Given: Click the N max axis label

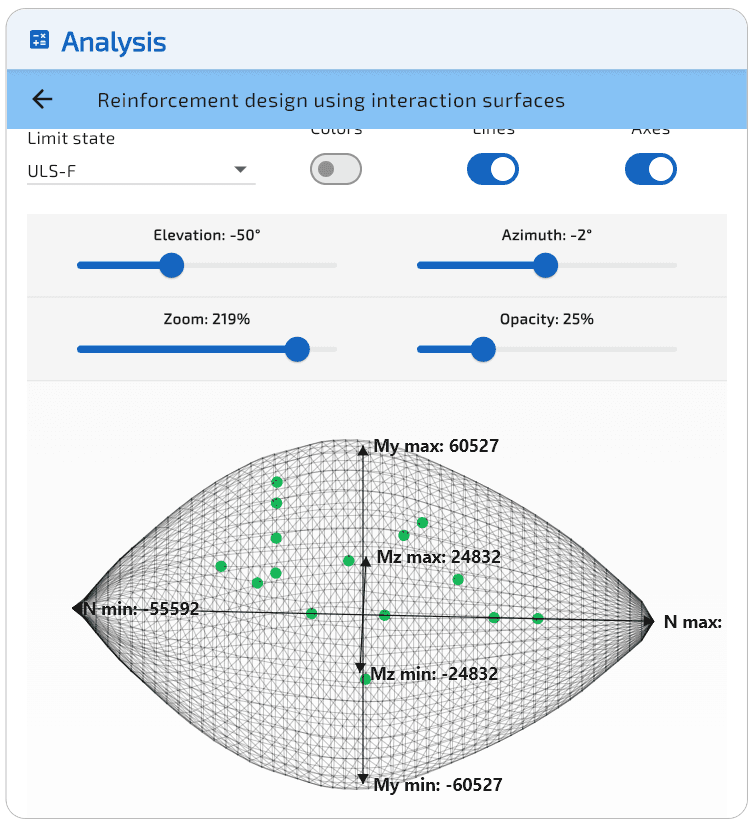Looking at the screenshot, I should pos(692,622).
